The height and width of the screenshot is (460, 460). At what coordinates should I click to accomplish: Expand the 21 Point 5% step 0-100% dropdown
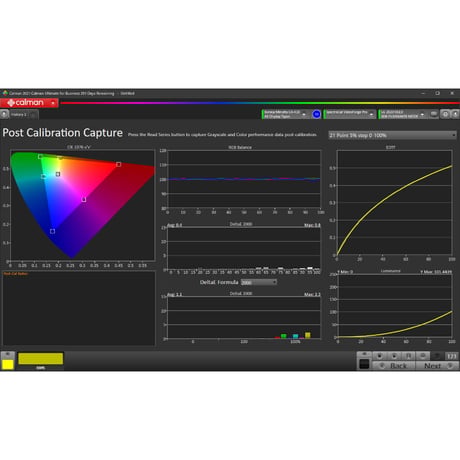[x=392, y=135]
